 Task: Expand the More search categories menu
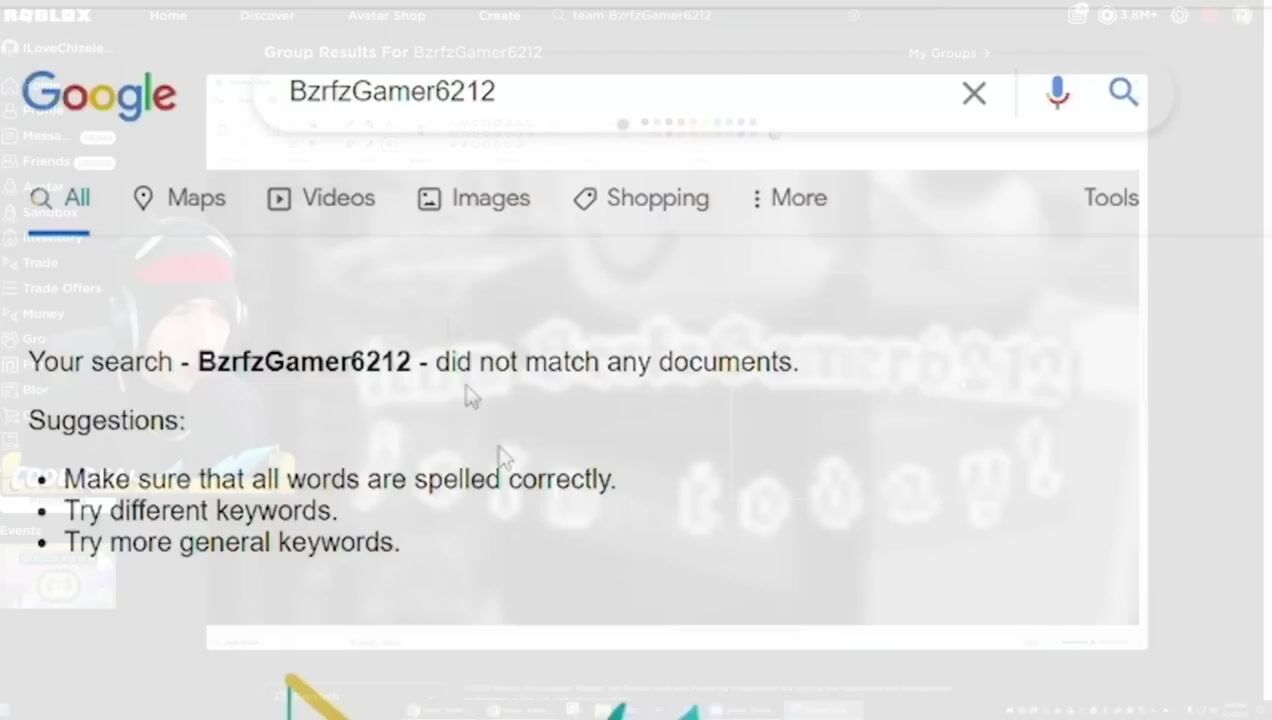(789, 198)
